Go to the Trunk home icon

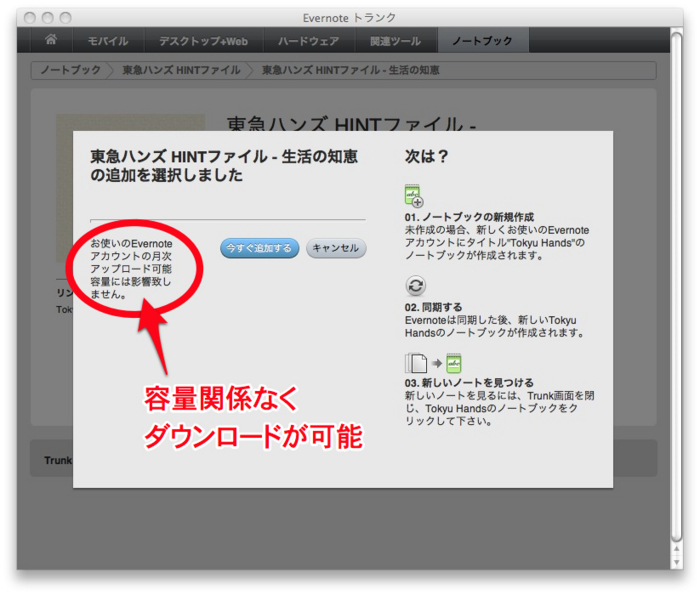51,40
